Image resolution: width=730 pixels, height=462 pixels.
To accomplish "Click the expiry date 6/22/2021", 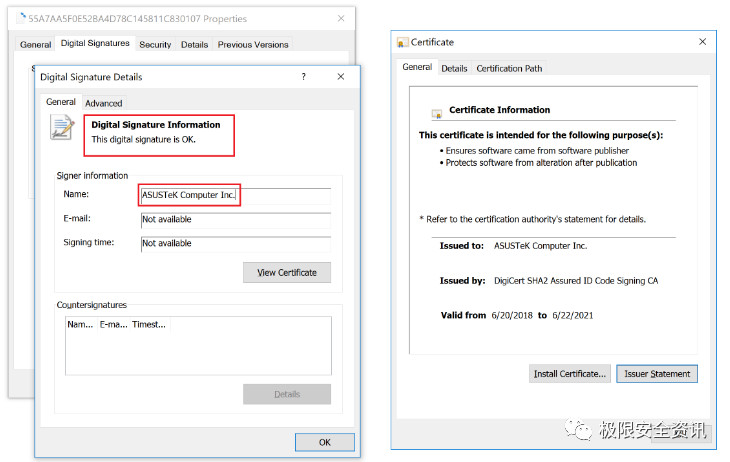I will click(573, 315).
